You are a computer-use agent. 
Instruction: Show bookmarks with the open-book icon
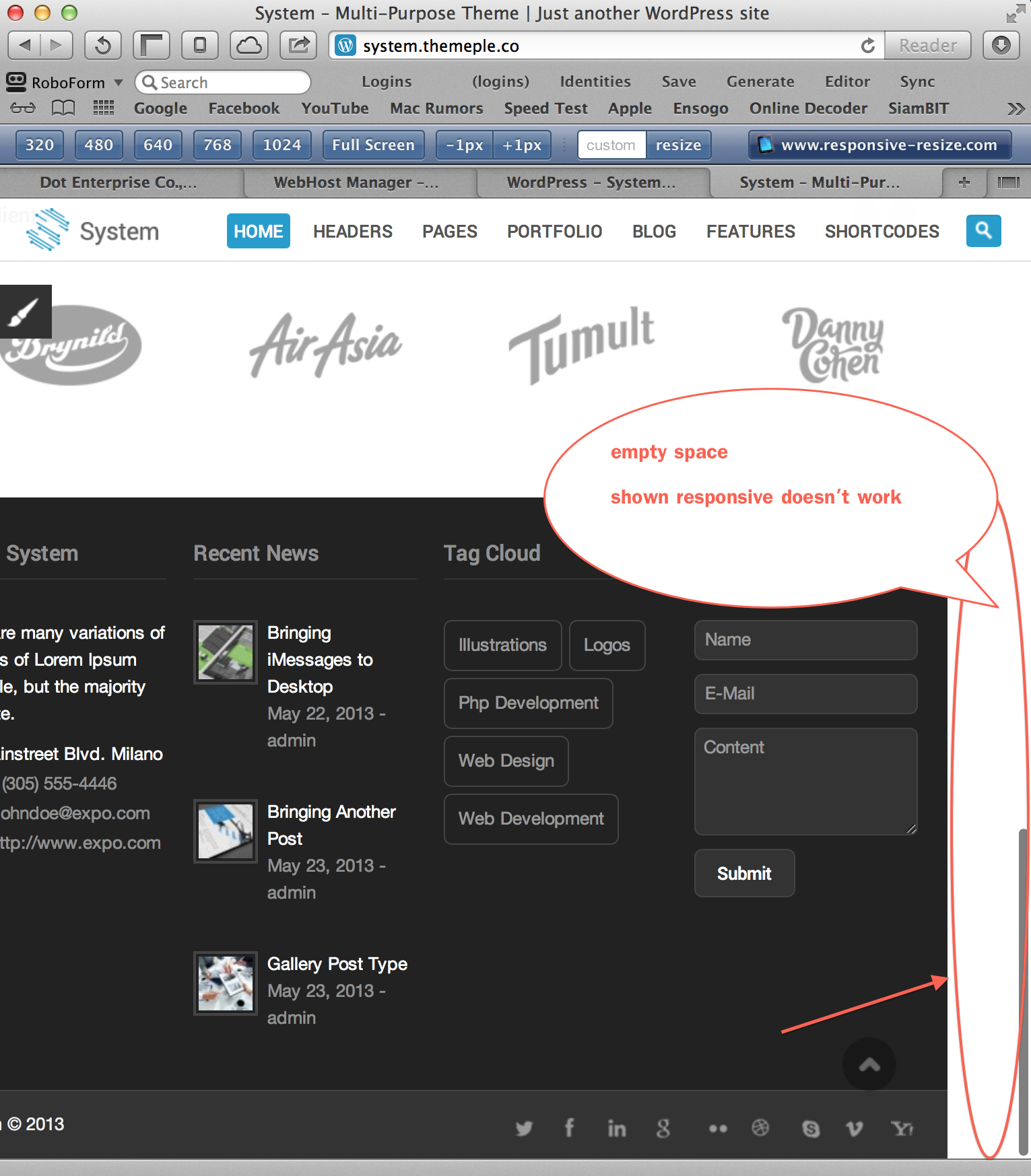pos(63,108)
